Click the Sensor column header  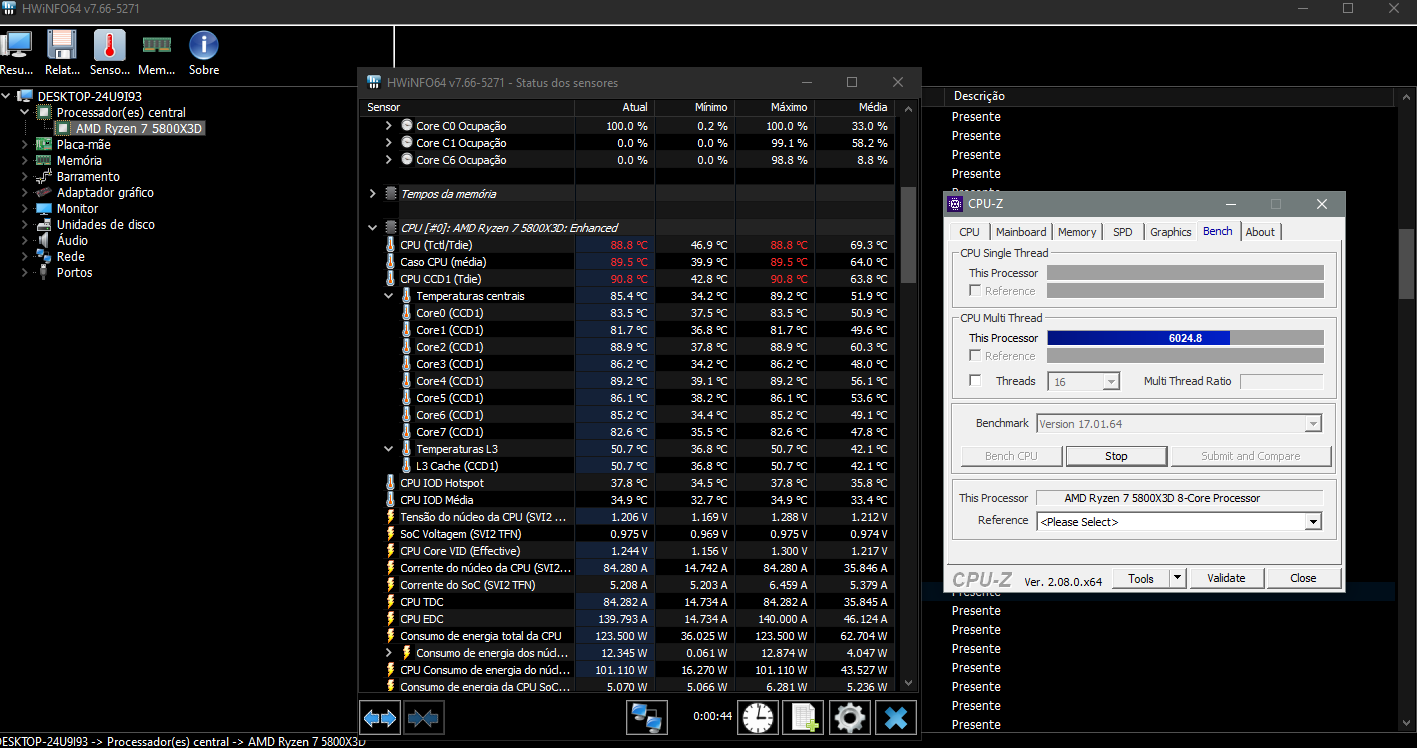[467, 107]
